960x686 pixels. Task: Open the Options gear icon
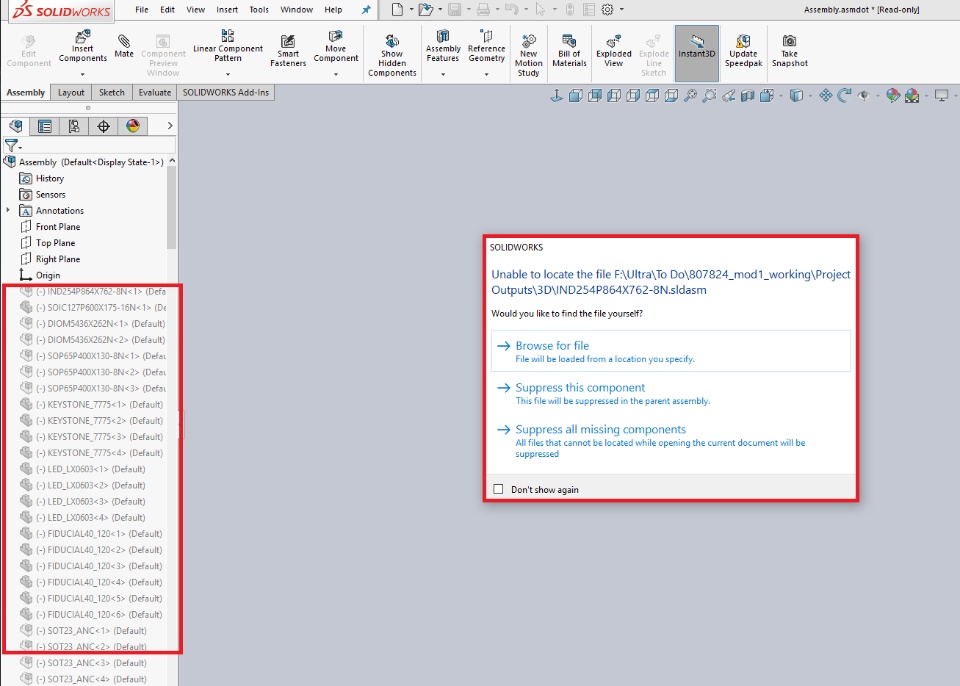coord(607,9)
